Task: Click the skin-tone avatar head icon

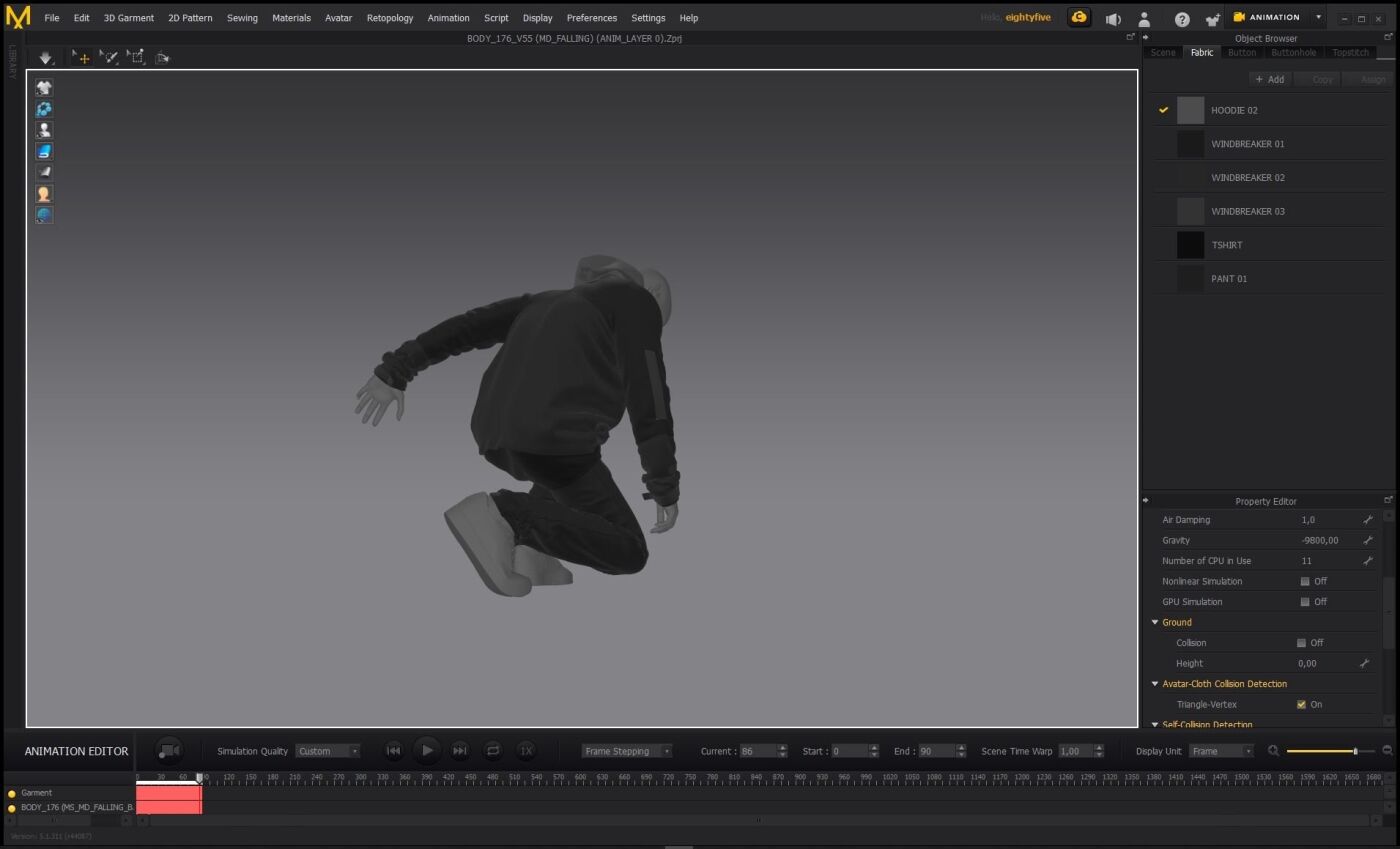Action: (x=44, y=194)
